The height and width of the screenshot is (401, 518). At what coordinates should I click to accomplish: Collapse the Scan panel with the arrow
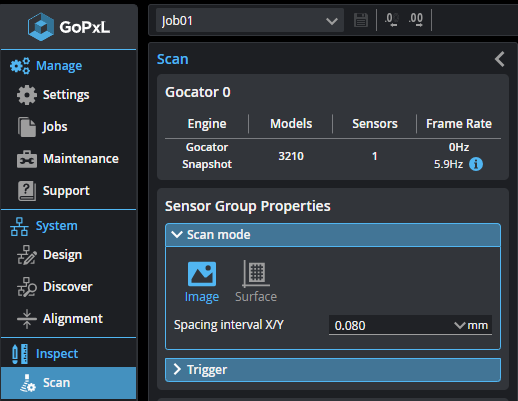coord(499,59)
